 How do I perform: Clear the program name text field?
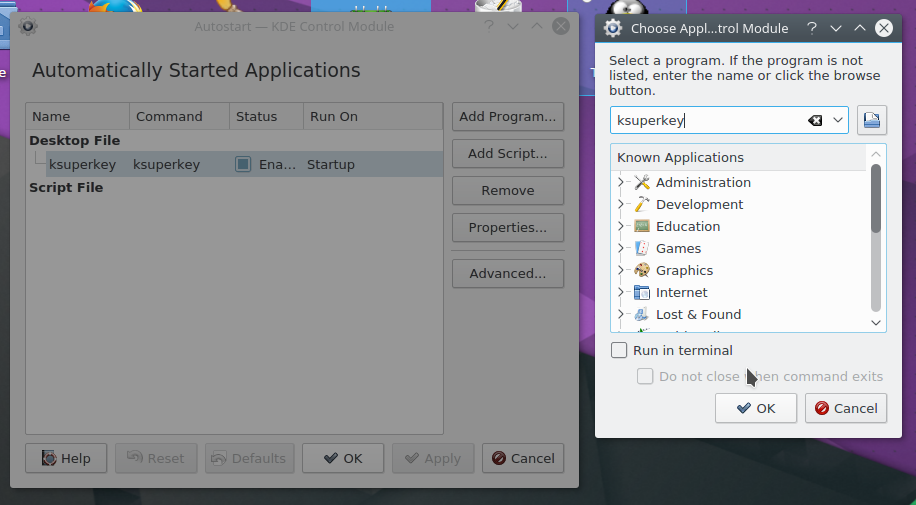pyautogui.click(x=815, y=120)
